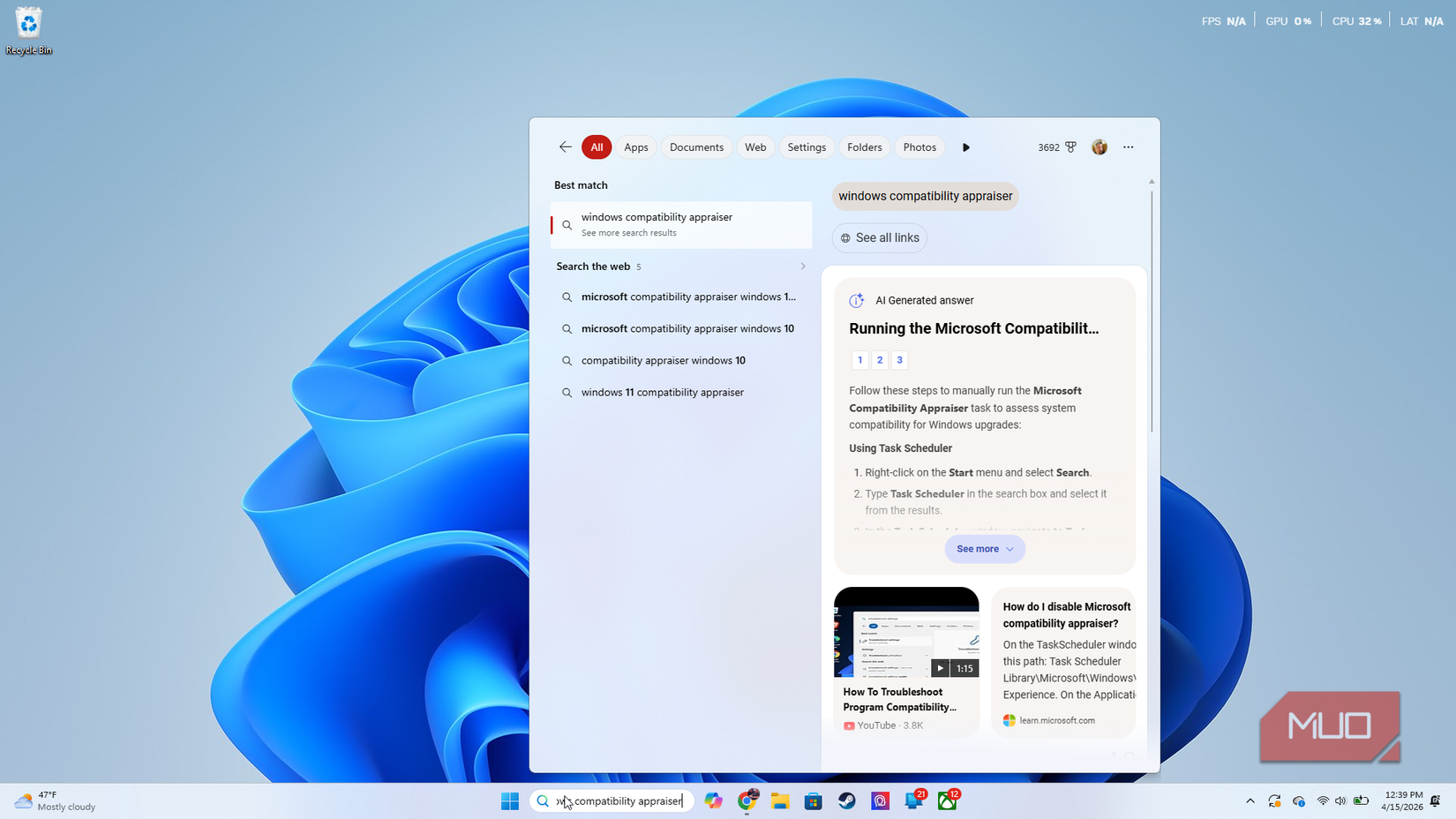Open the user profile avatar
This screenshot has height=819, width=1456.
click(x=1099, y=147)
